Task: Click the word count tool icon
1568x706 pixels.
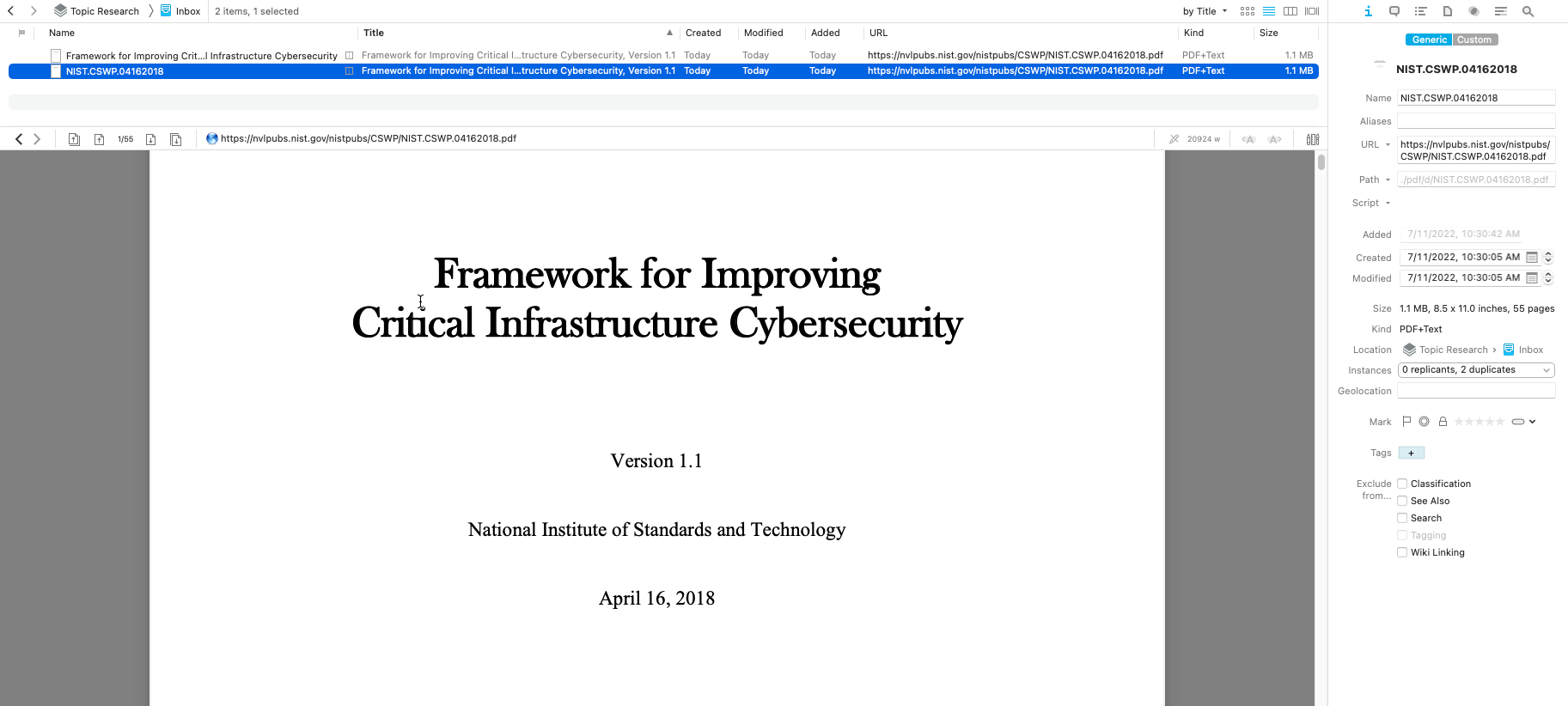Action: pos(1174,139)
